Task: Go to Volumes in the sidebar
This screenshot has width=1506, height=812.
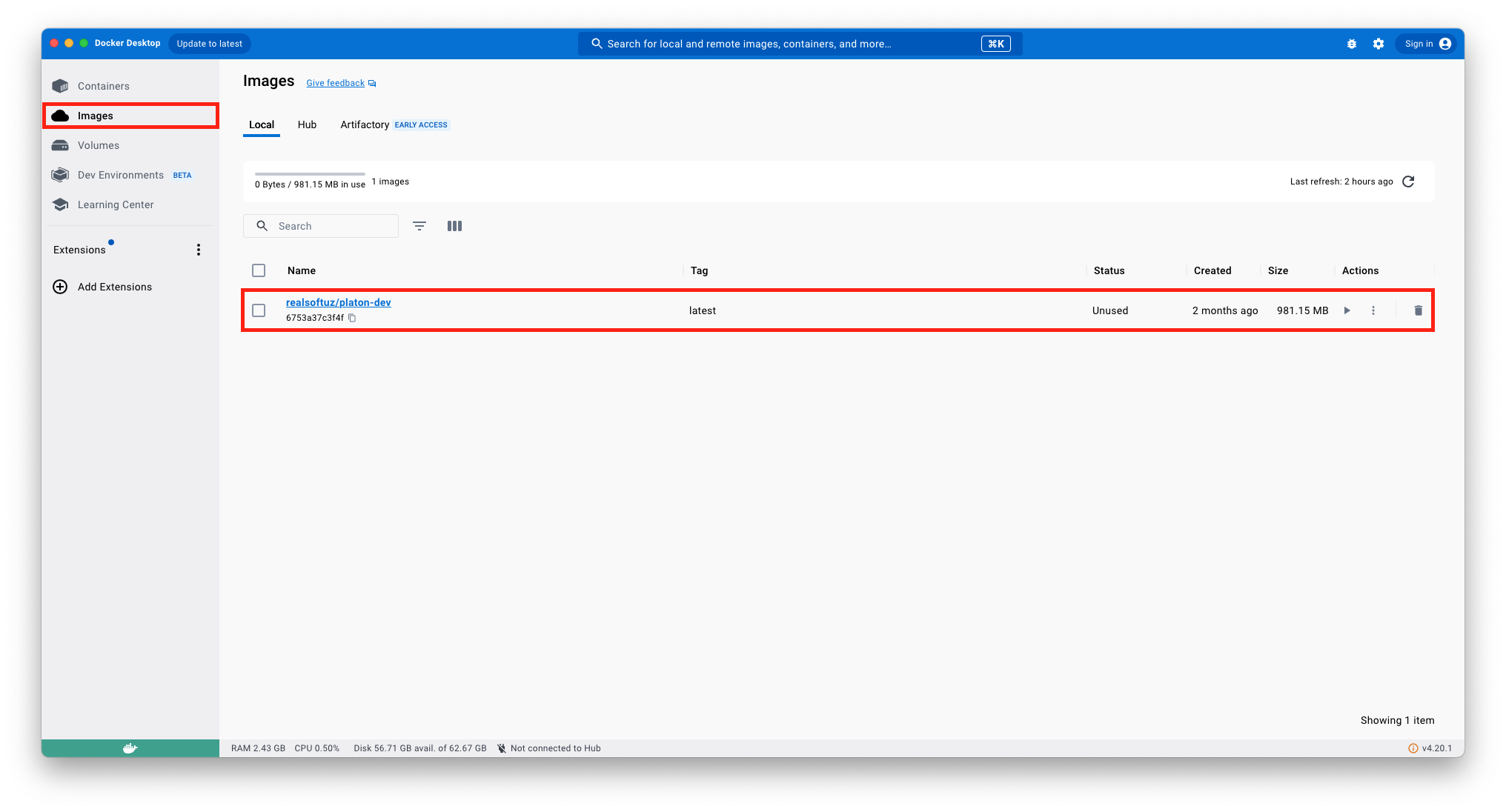Action: (x=130, y=145)
